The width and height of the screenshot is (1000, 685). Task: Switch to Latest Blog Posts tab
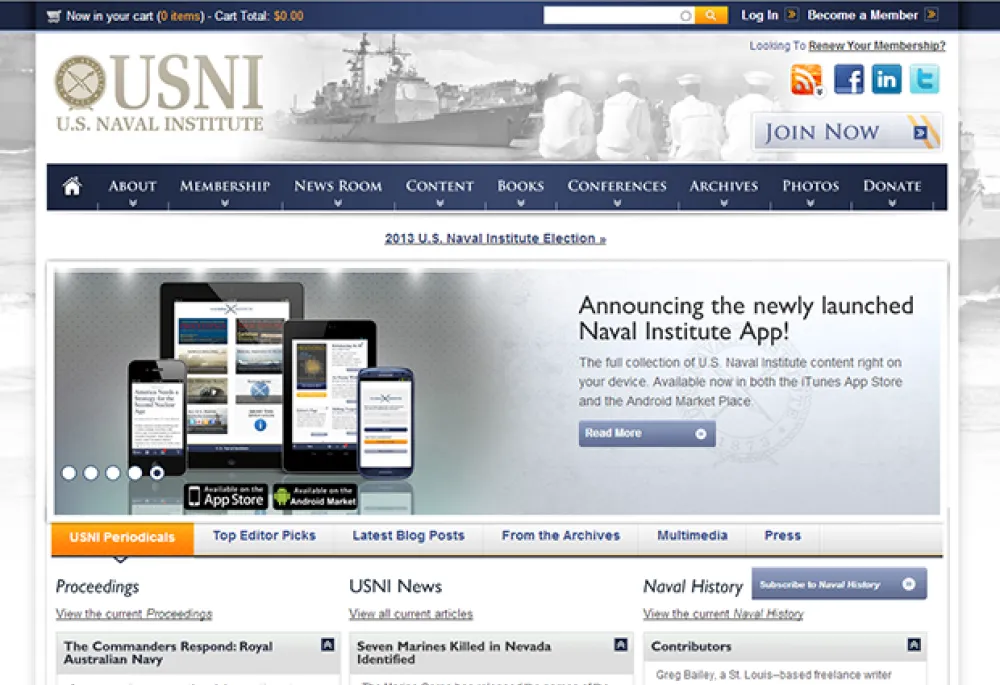click(408, 536)
